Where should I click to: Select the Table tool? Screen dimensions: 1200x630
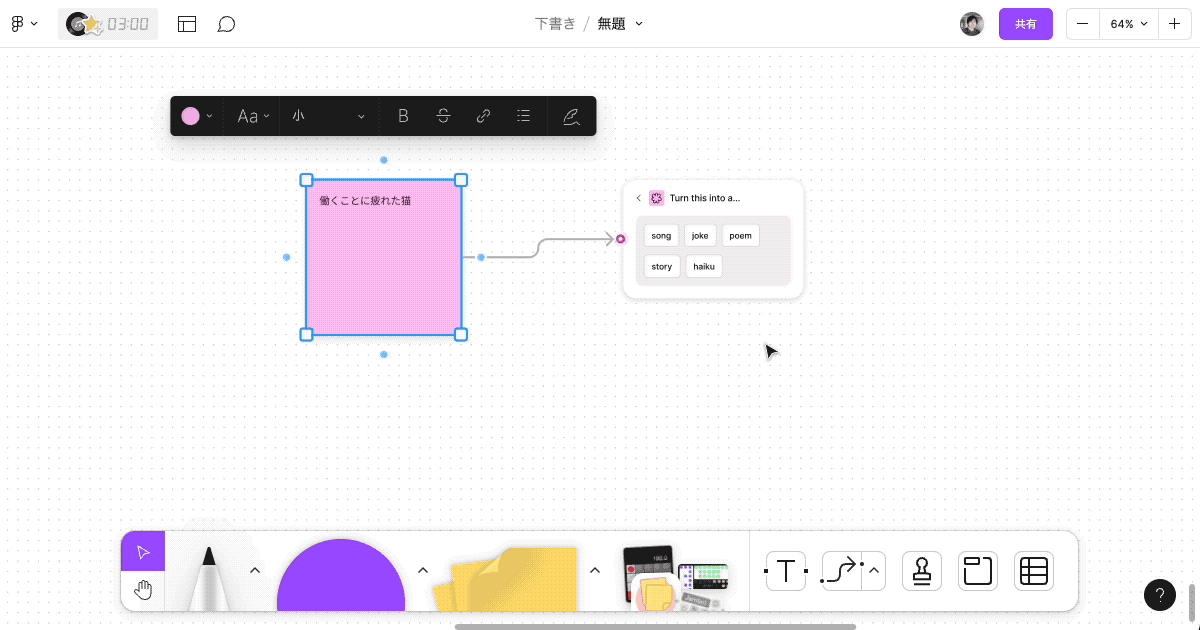tap(1033, 571)
